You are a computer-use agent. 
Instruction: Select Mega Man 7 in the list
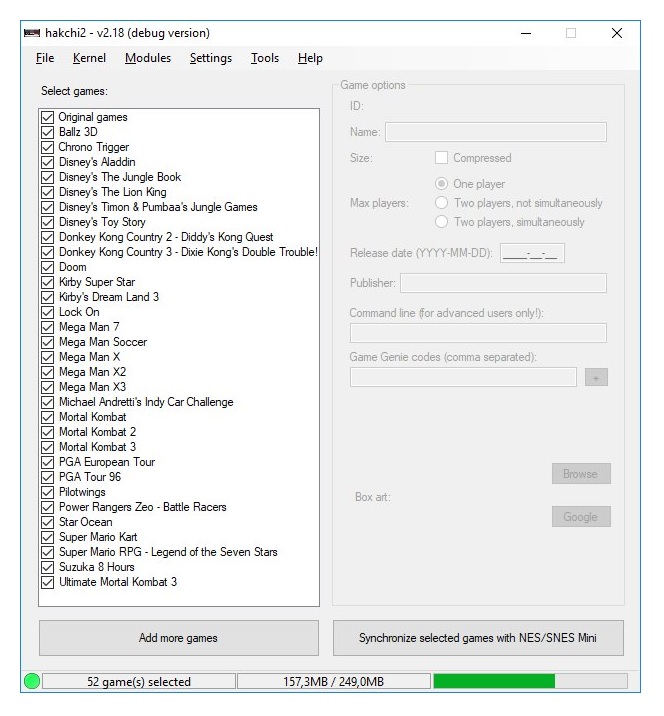90,327
